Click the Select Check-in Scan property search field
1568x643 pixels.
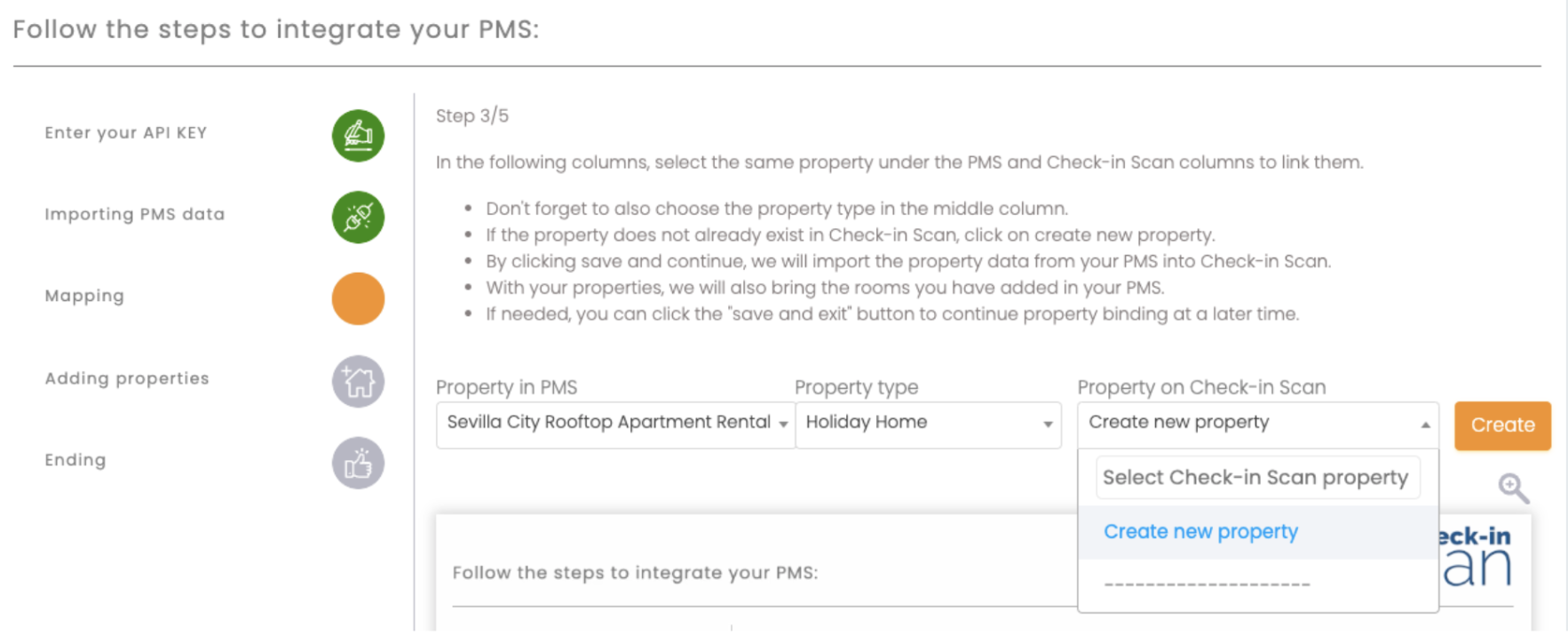[1256, 478]
